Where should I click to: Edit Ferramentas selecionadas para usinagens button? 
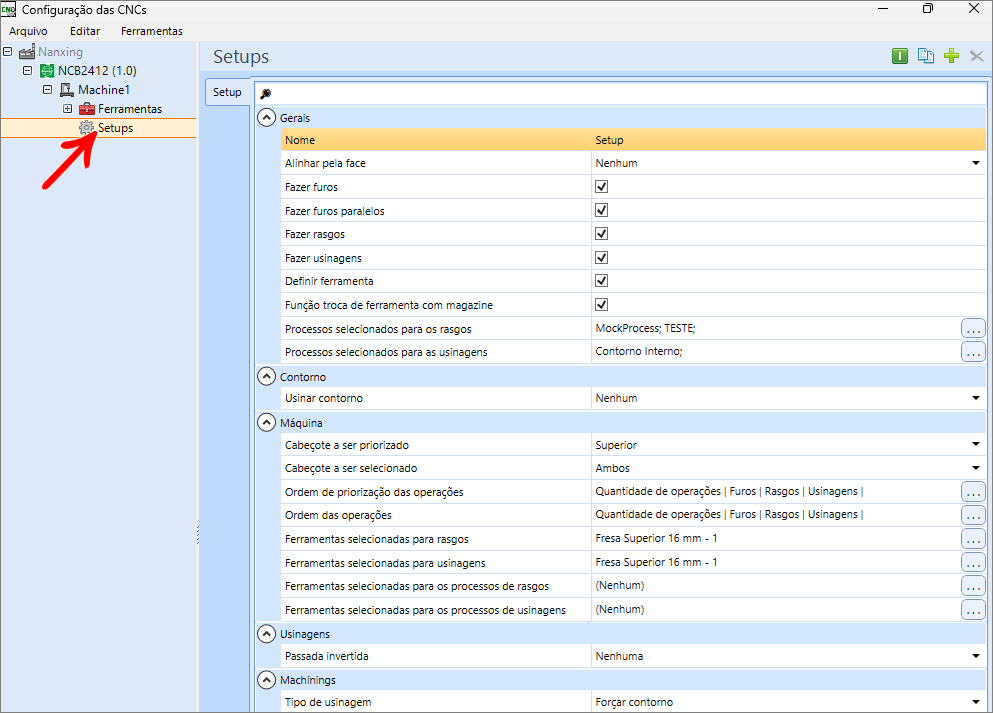(x=973, y=562)
